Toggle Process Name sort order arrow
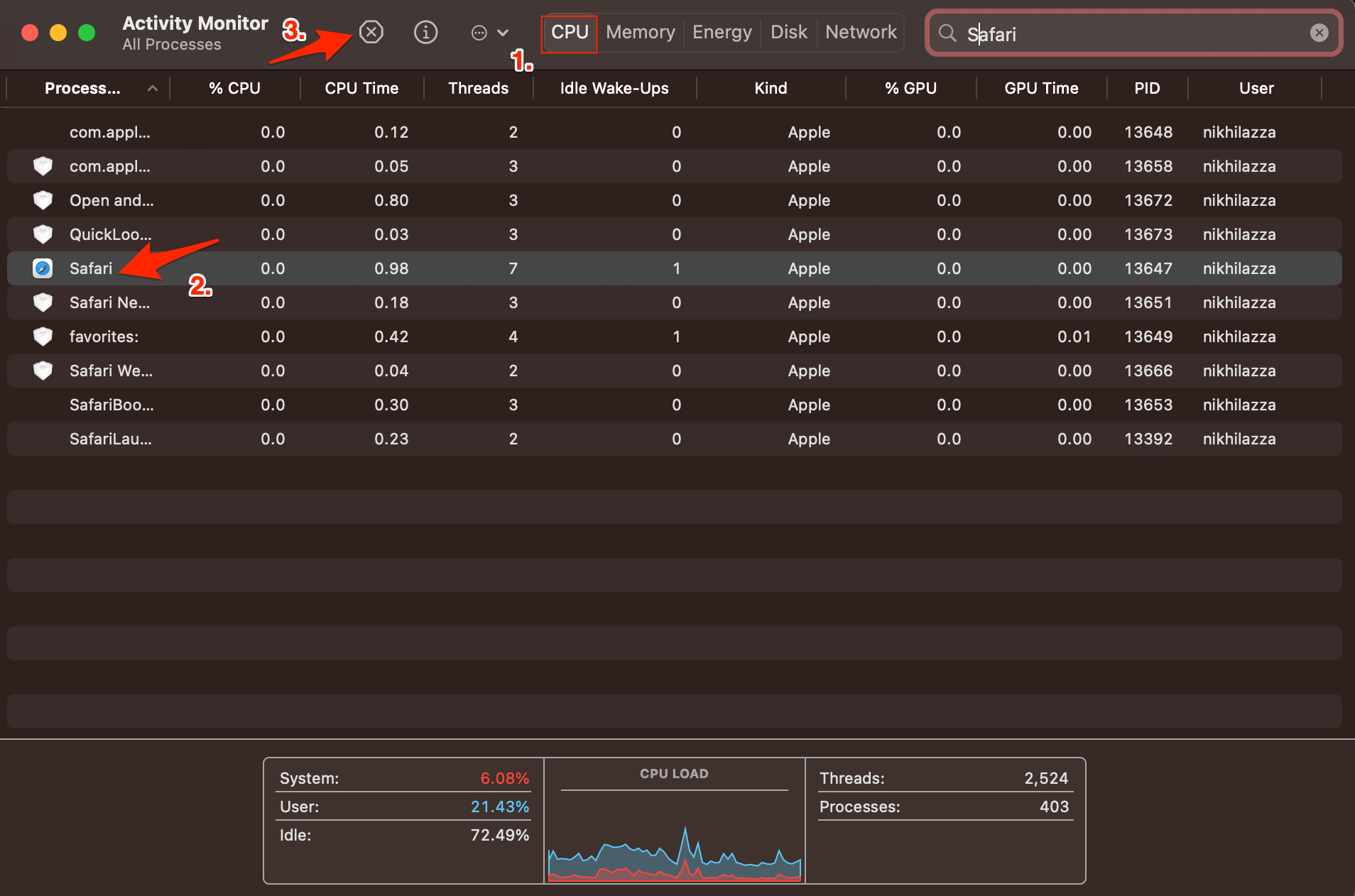The width and height of the screenshot is (1355, 896). pos(152,88)
